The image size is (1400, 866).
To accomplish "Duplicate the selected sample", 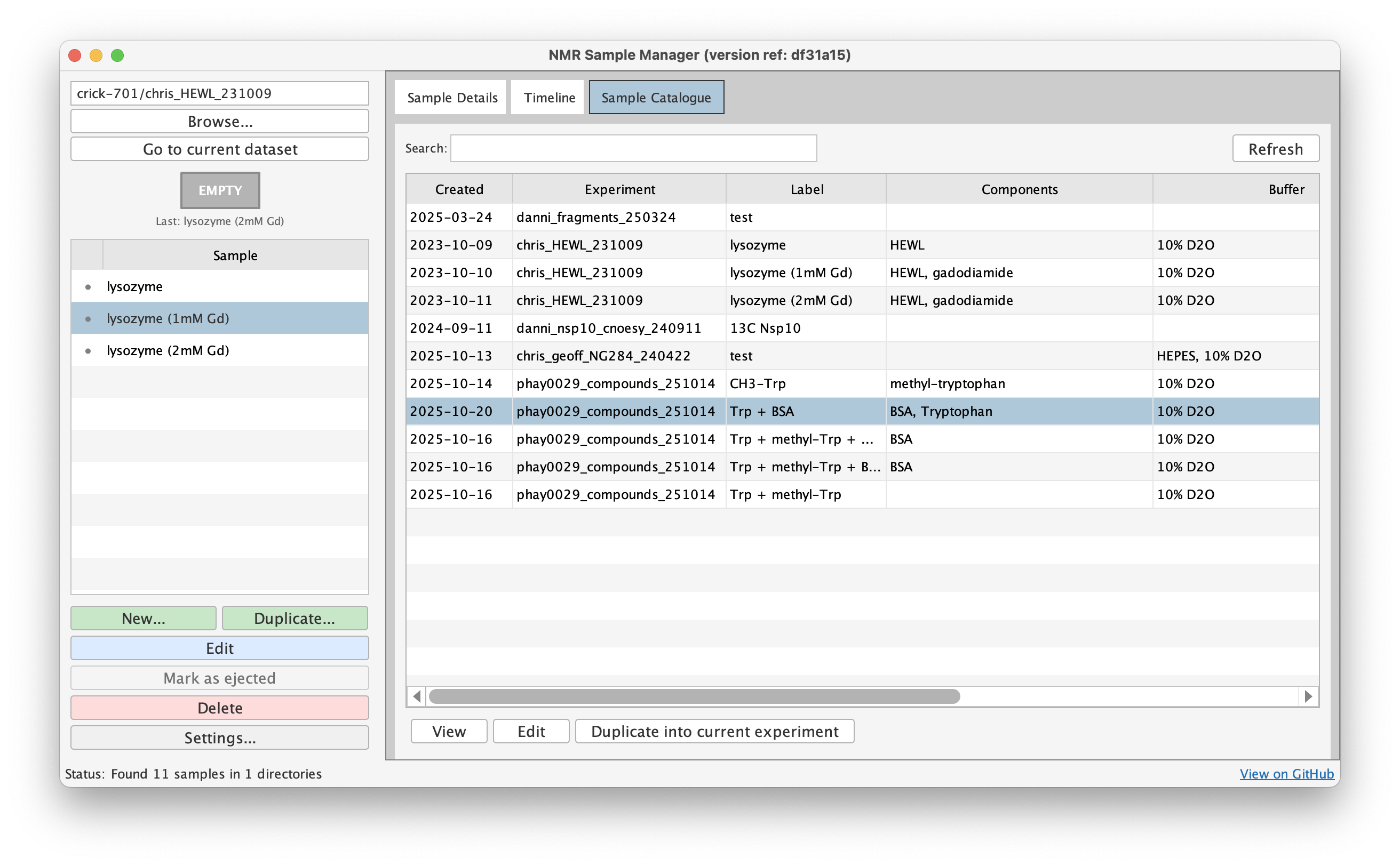I will tap(295, 618).
